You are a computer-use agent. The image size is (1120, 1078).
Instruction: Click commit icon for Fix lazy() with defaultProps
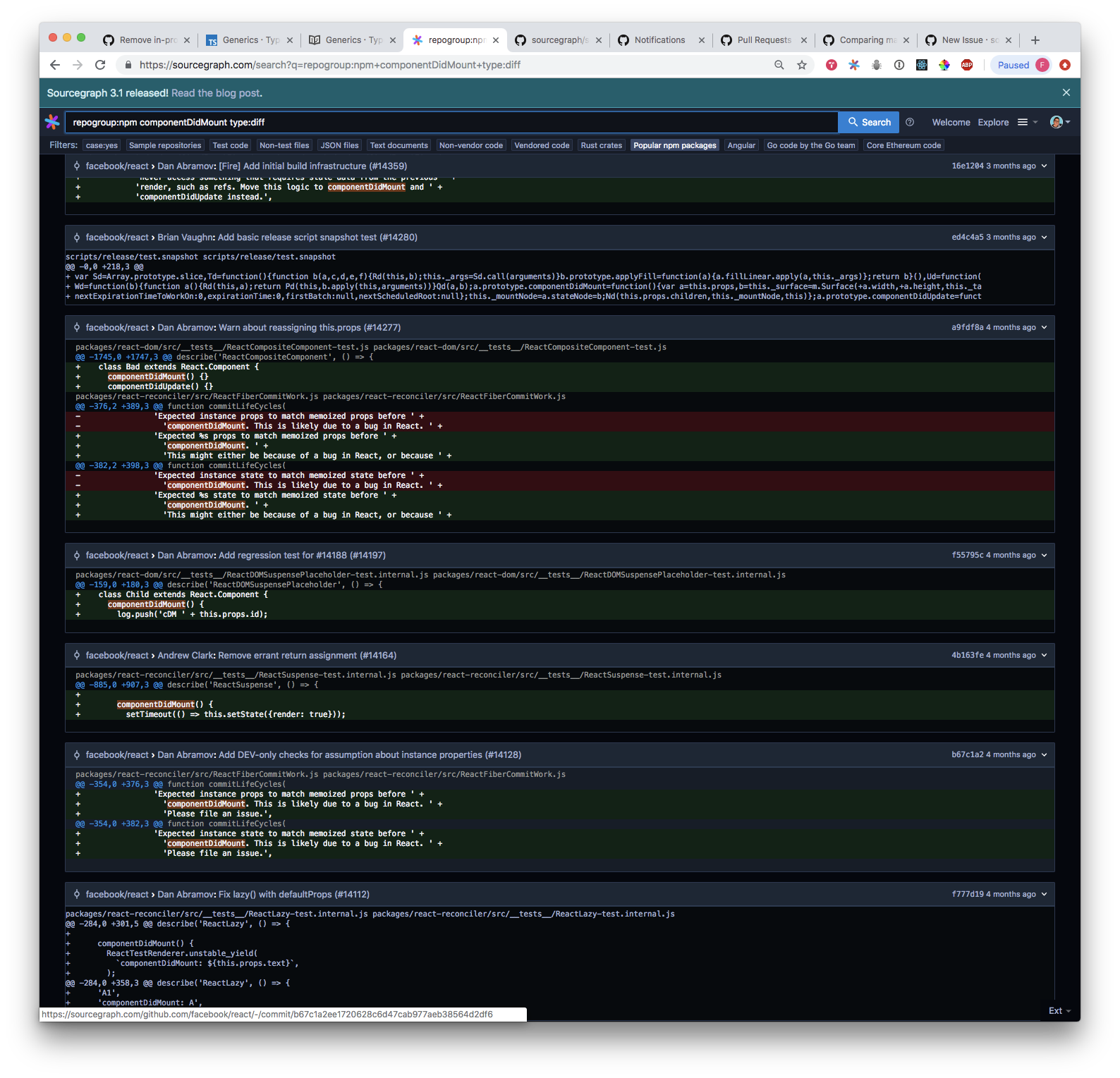[x=77, y=894]
